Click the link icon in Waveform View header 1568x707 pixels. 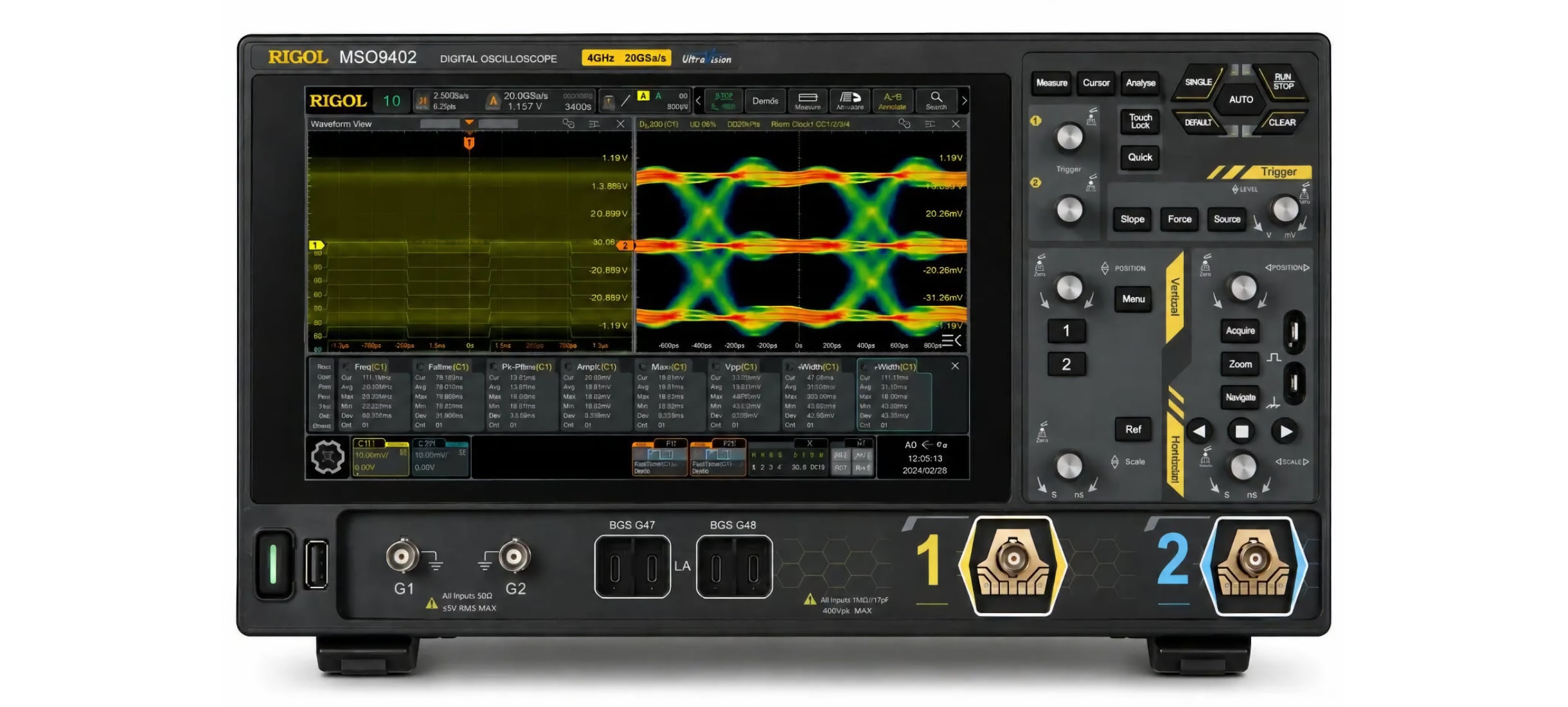coord(568,123)
